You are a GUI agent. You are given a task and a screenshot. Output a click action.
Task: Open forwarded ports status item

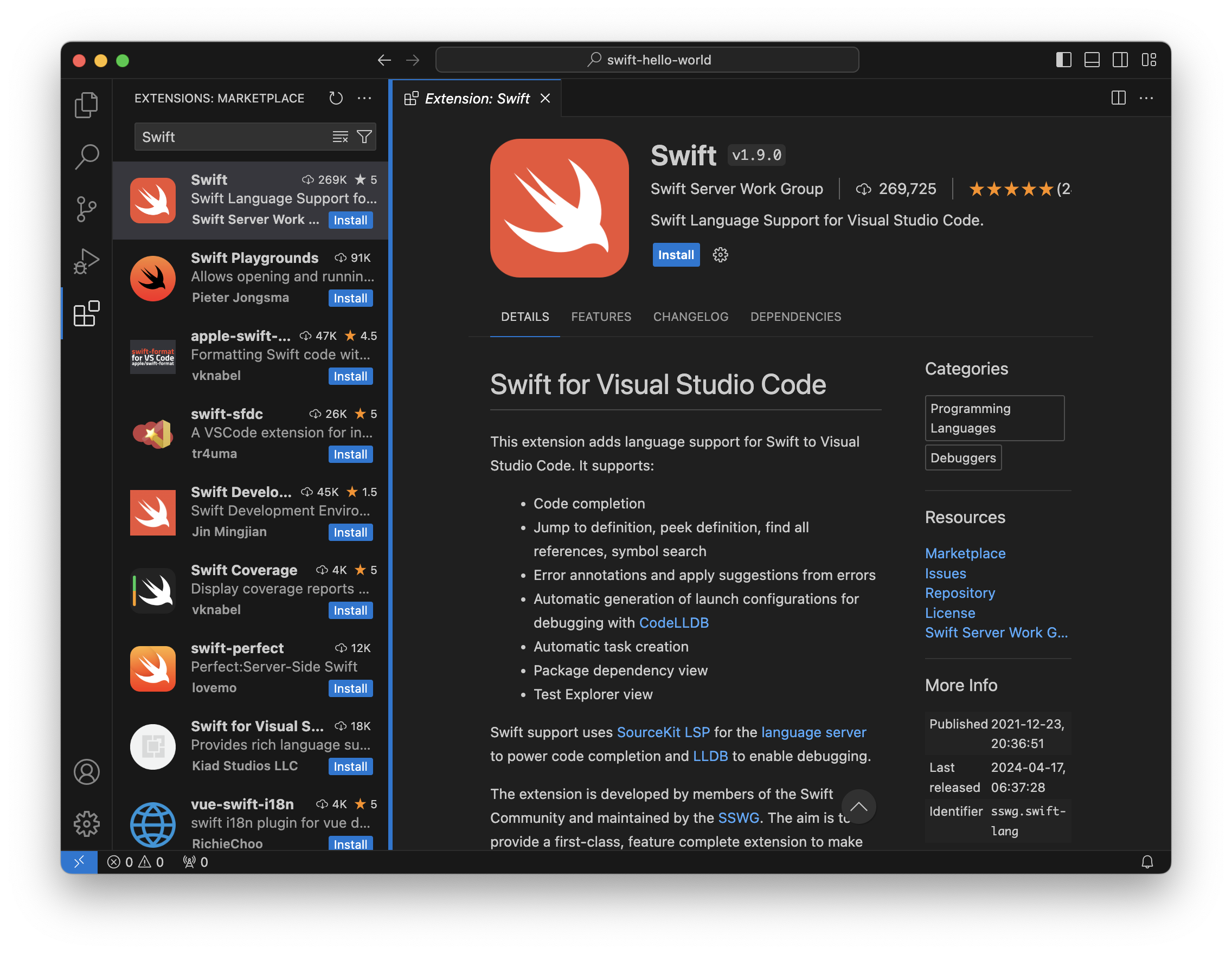tap(195, 862)
